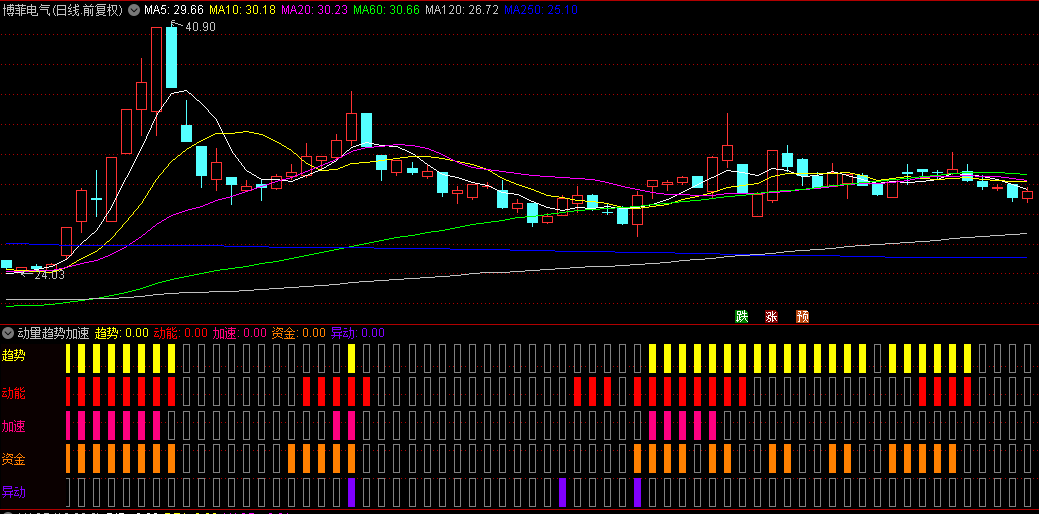Click the 博菲电气(日线.前复权) chart title

[64, 9]
